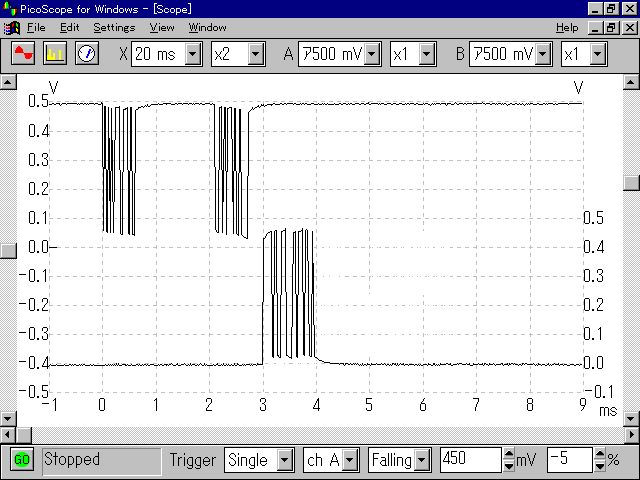Open the Settings menu
This screenshot has width=640, height=480.
click(114, 28)
